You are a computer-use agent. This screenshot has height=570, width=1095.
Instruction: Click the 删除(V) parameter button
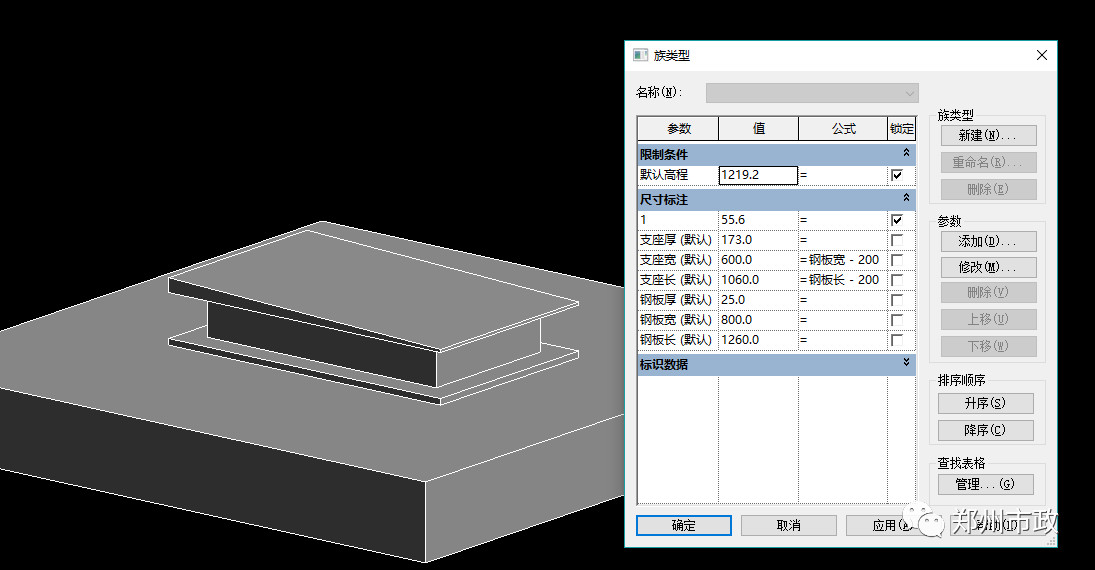(x=988, y=293)
